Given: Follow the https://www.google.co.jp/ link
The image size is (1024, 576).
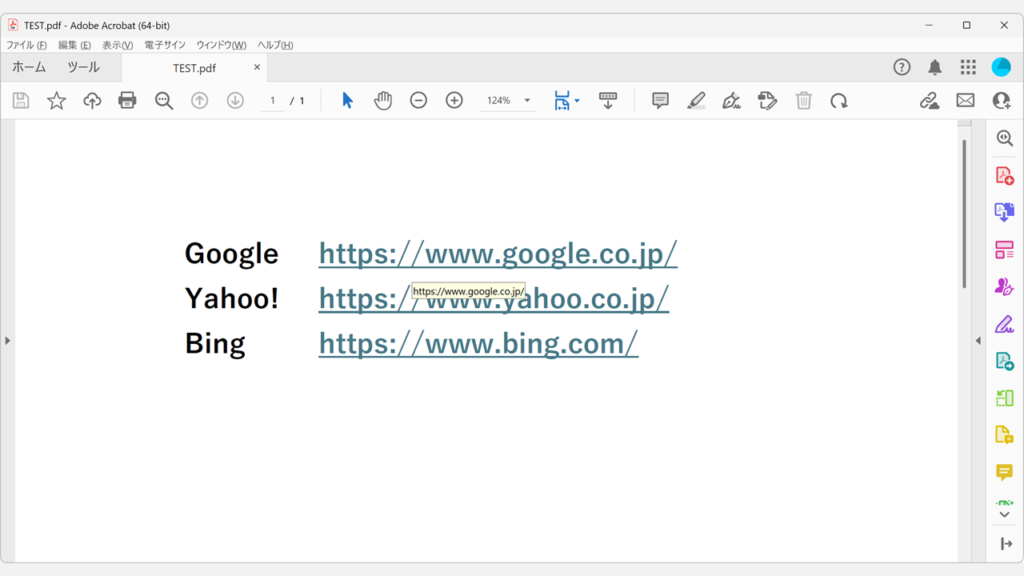Looking at the screenshot, I should [x=498, y=254].
